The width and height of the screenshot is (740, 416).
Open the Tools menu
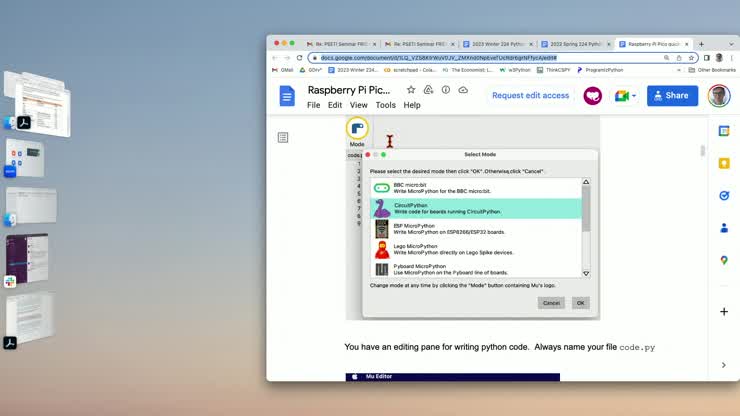pyautogui.click(x=385, y=105)
